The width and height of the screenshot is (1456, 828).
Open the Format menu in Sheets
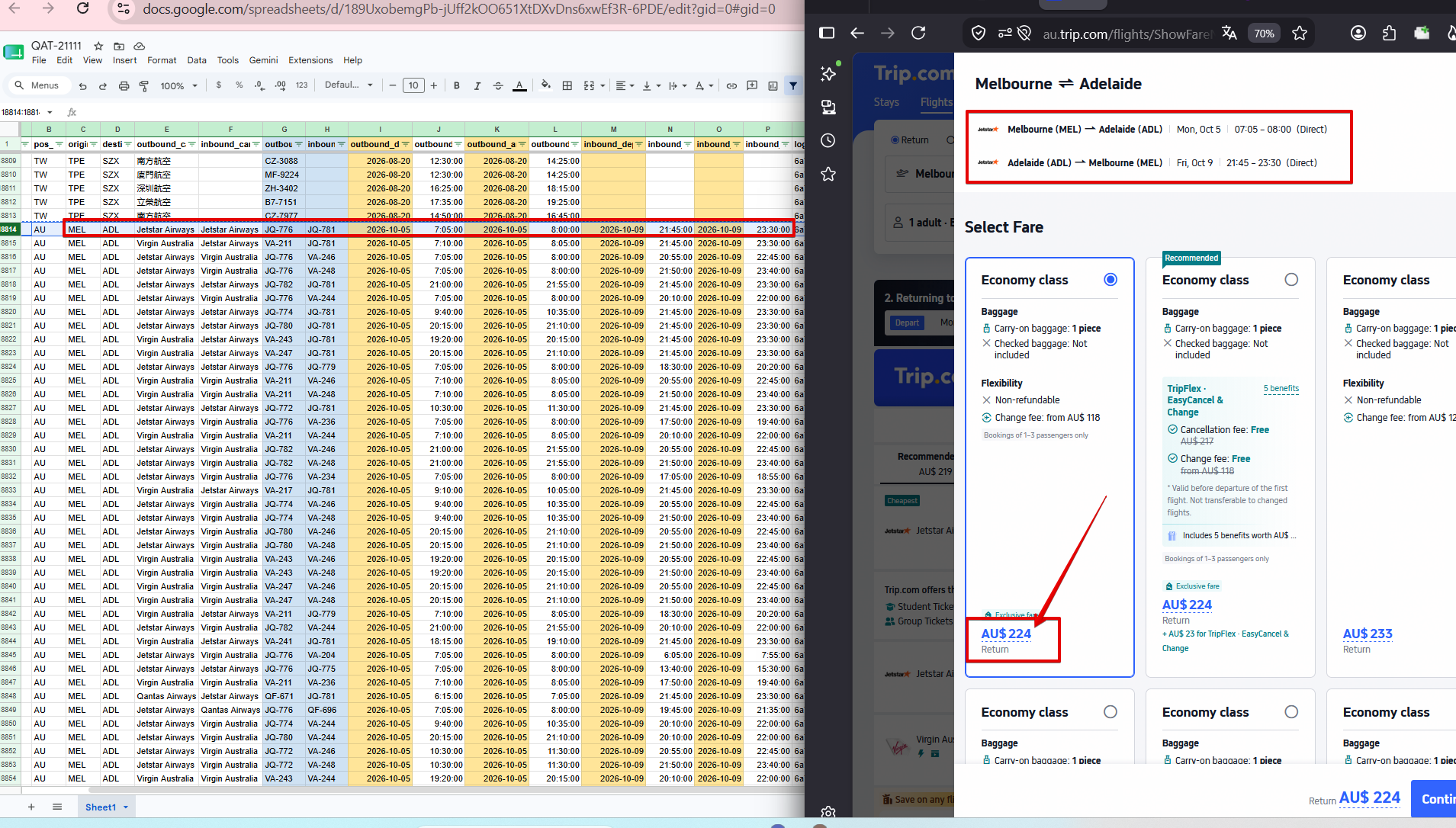click(162, 60)
